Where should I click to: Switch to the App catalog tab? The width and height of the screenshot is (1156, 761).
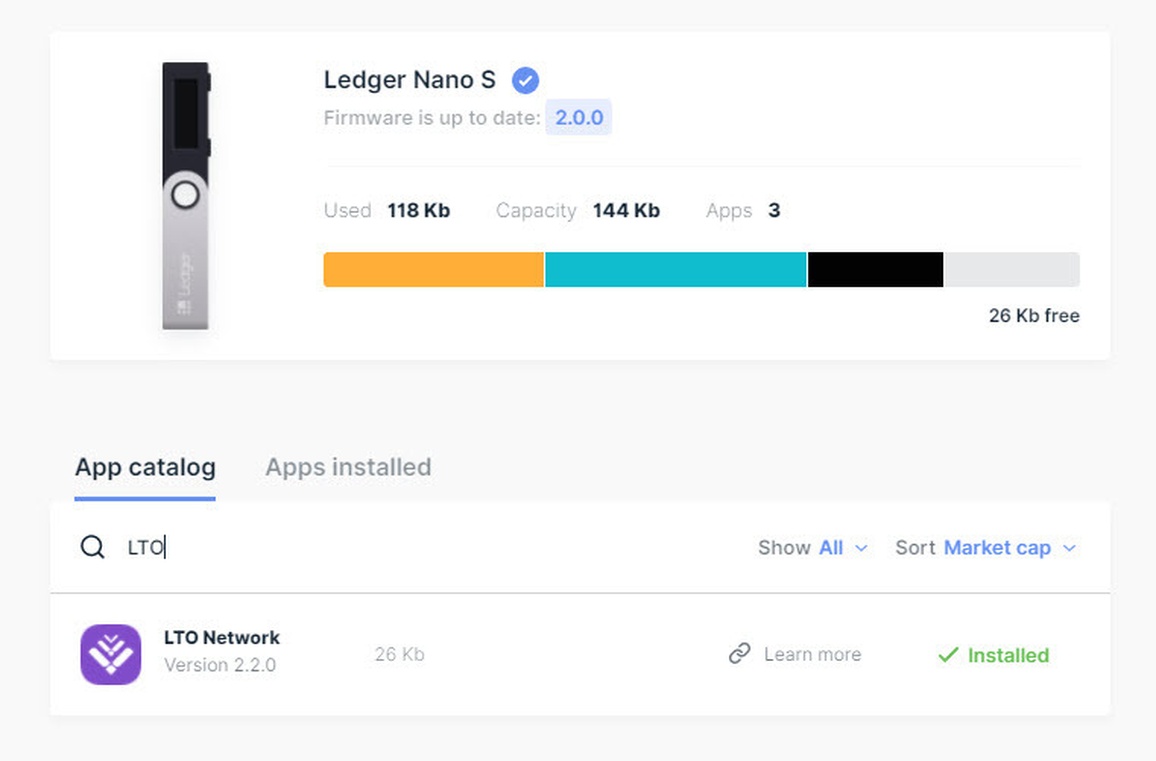(x=145, y=468)
